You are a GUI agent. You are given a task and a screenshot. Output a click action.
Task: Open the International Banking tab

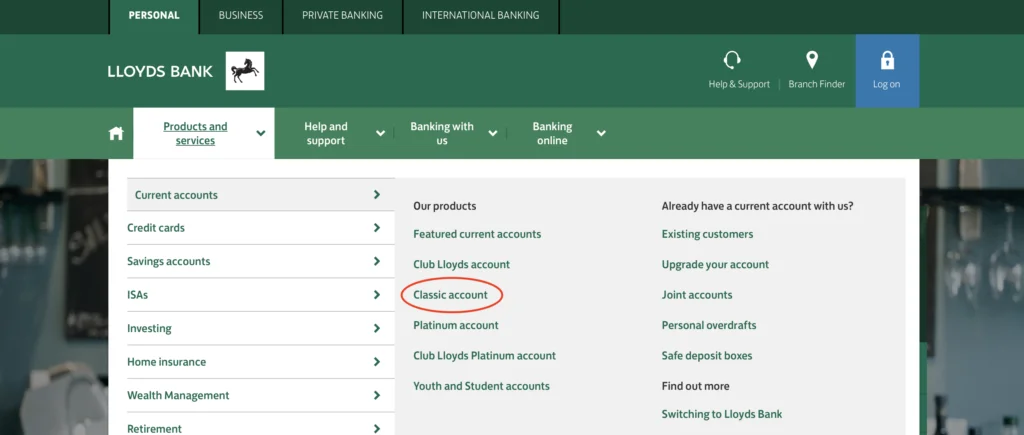481,15
